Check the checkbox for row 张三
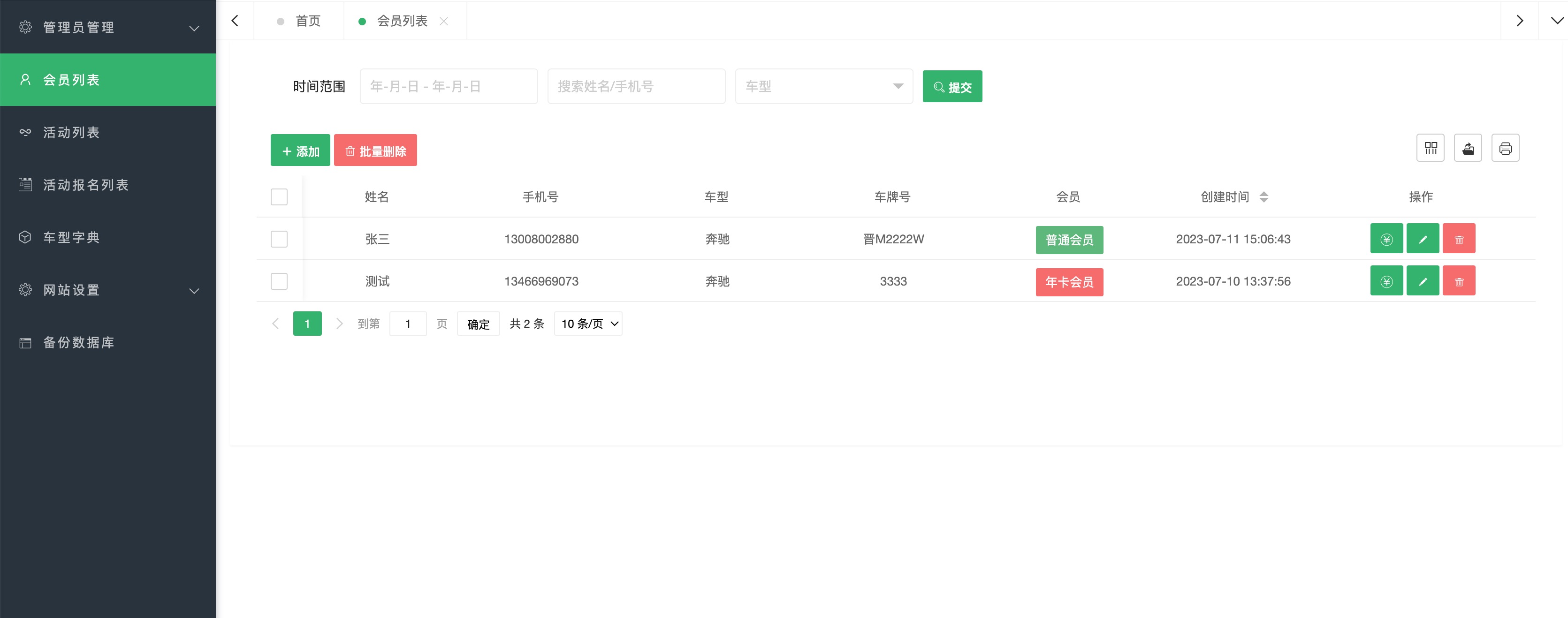The image size is (1568, 618). pos(279,239)
